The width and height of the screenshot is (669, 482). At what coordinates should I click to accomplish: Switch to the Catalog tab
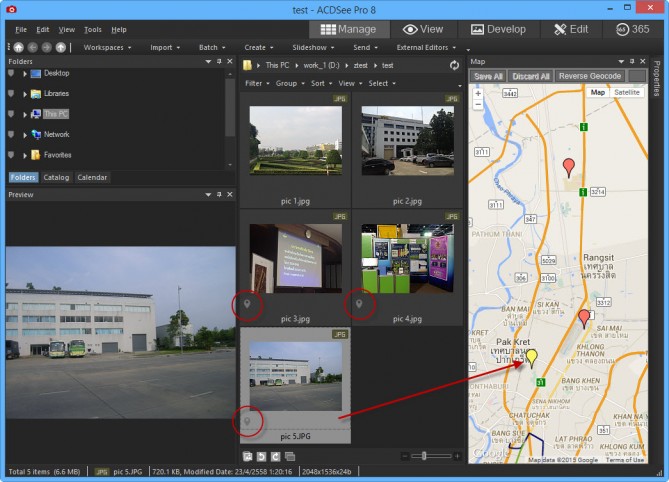(56, 177)
